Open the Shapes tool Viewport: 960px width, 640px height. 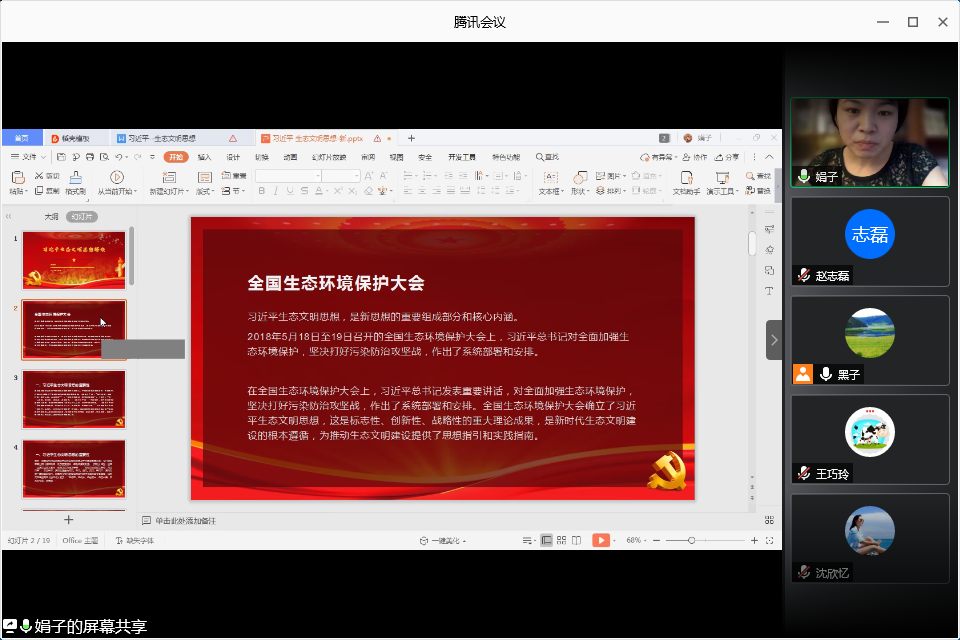pos(579,181)
